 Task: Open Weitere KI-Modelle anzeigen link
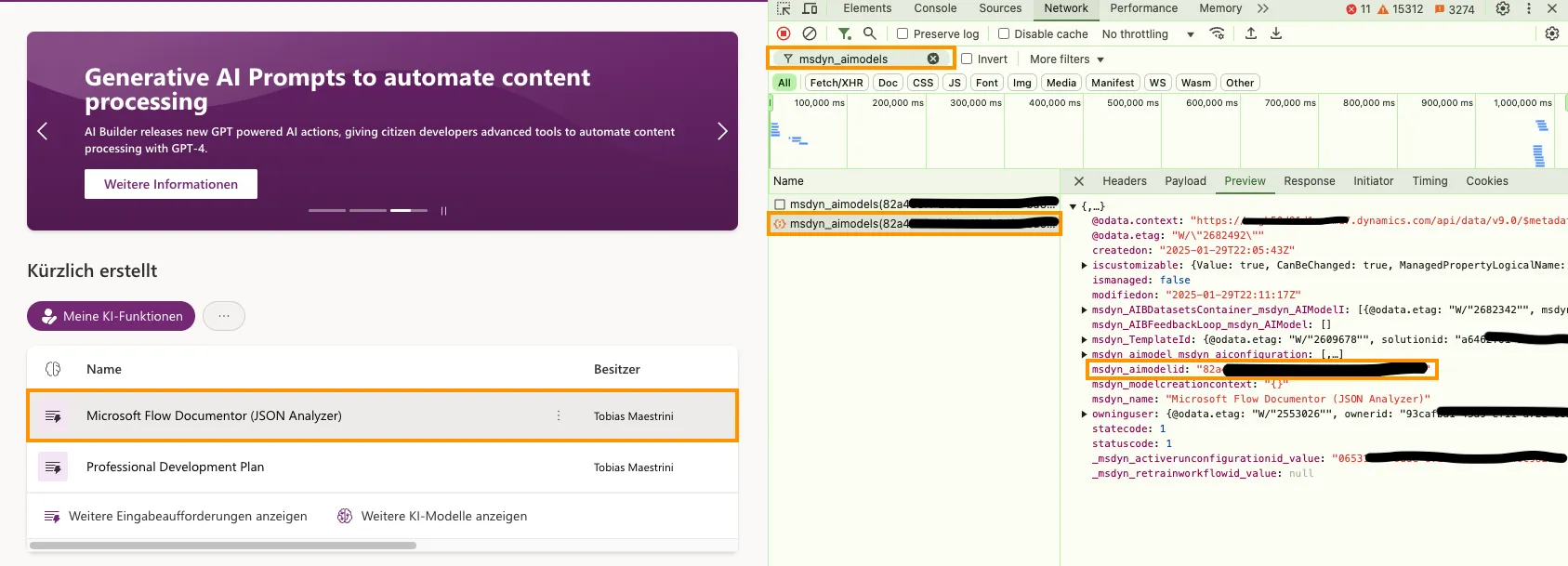443,516
